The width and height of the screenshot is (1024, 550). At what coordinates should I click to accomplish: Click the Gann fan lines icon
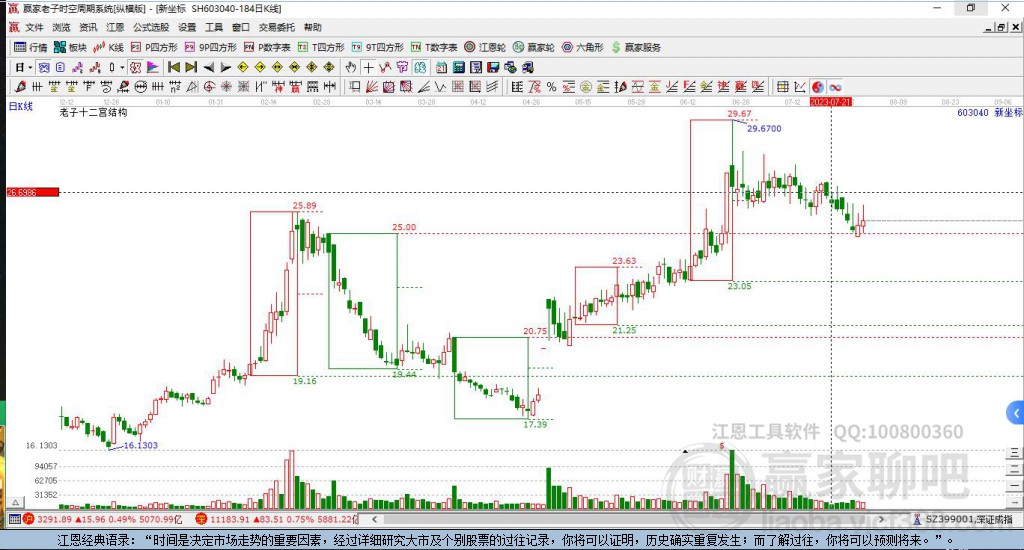tap(372, 87)
